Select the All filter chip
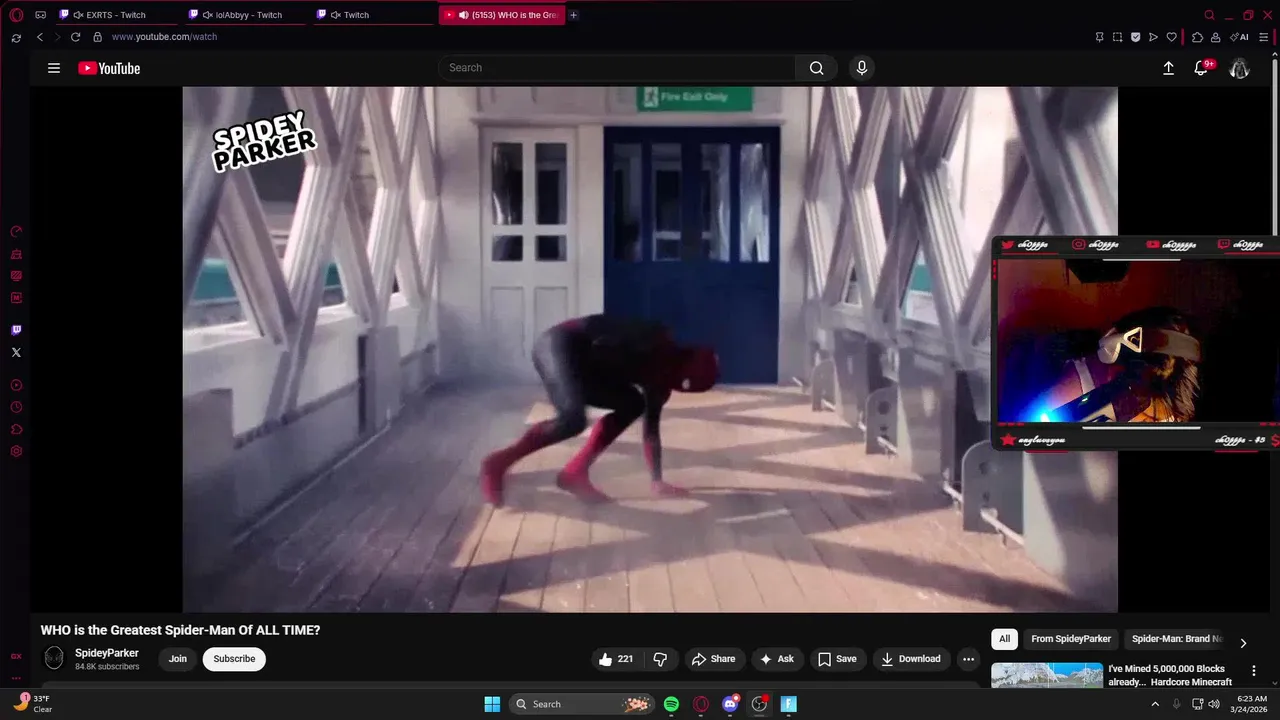Viewport: 1280px width, 720px height. pyautogui.click(x=1004, y=639)
